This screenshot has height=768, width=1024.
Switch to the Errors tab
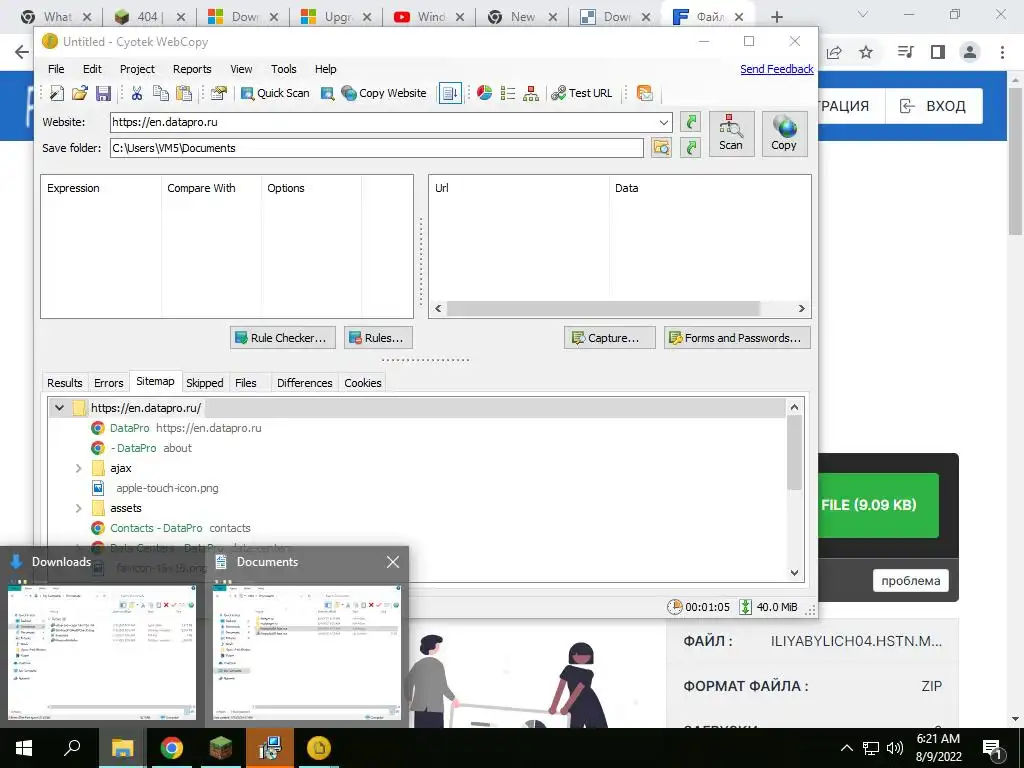point(108,383)
